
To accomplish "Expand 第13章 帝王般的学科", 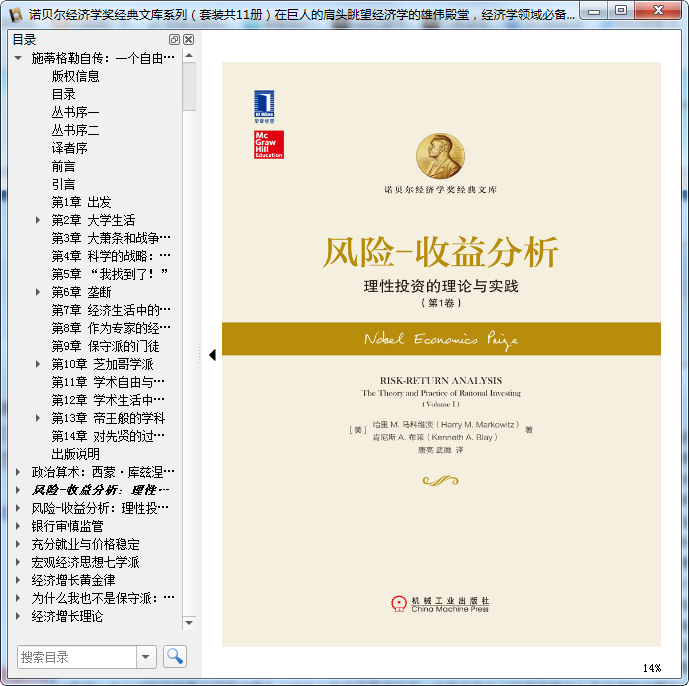I will click(x=38, y=418).
